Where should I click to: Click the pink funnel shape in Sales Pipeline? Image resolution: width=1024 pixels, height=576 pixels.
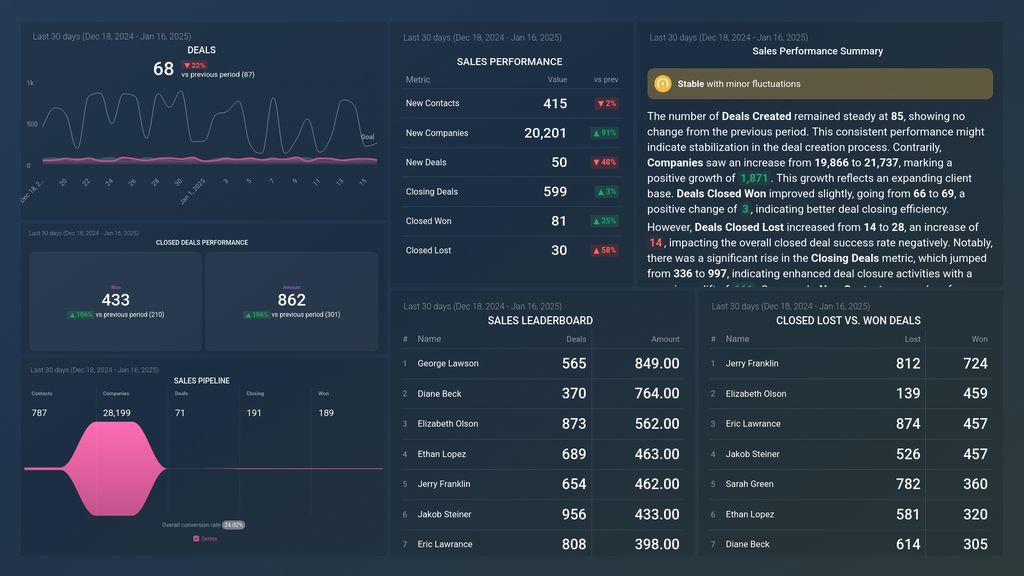click(x=115, y=468)
